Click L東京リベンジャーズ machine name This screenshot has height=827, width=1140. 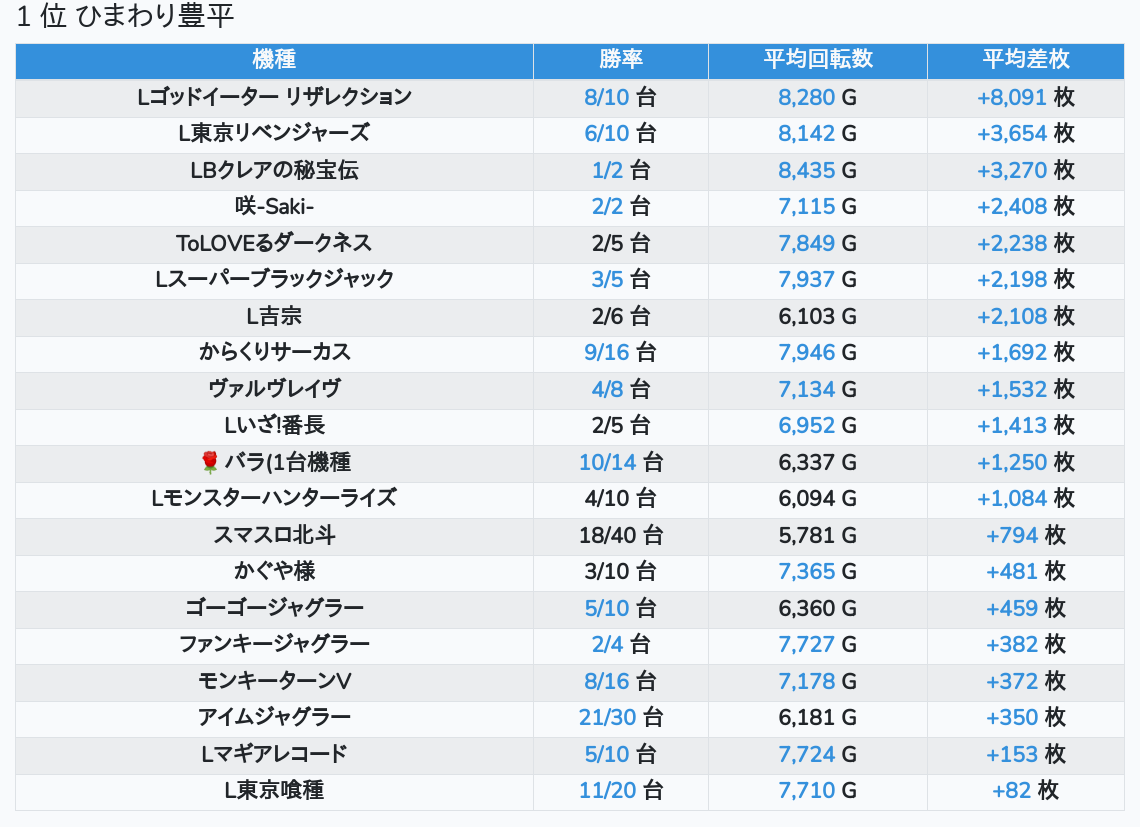(x=274, y=133)
